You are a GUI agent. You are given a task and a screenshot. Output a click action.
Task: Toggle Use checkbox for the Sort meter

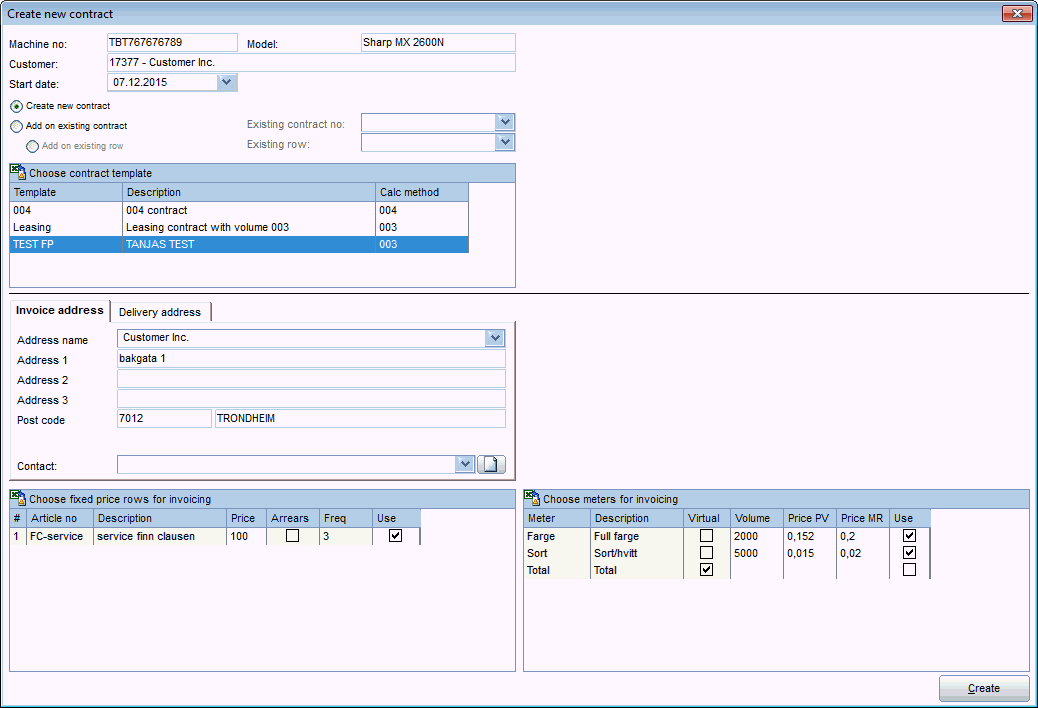[908, 553]
